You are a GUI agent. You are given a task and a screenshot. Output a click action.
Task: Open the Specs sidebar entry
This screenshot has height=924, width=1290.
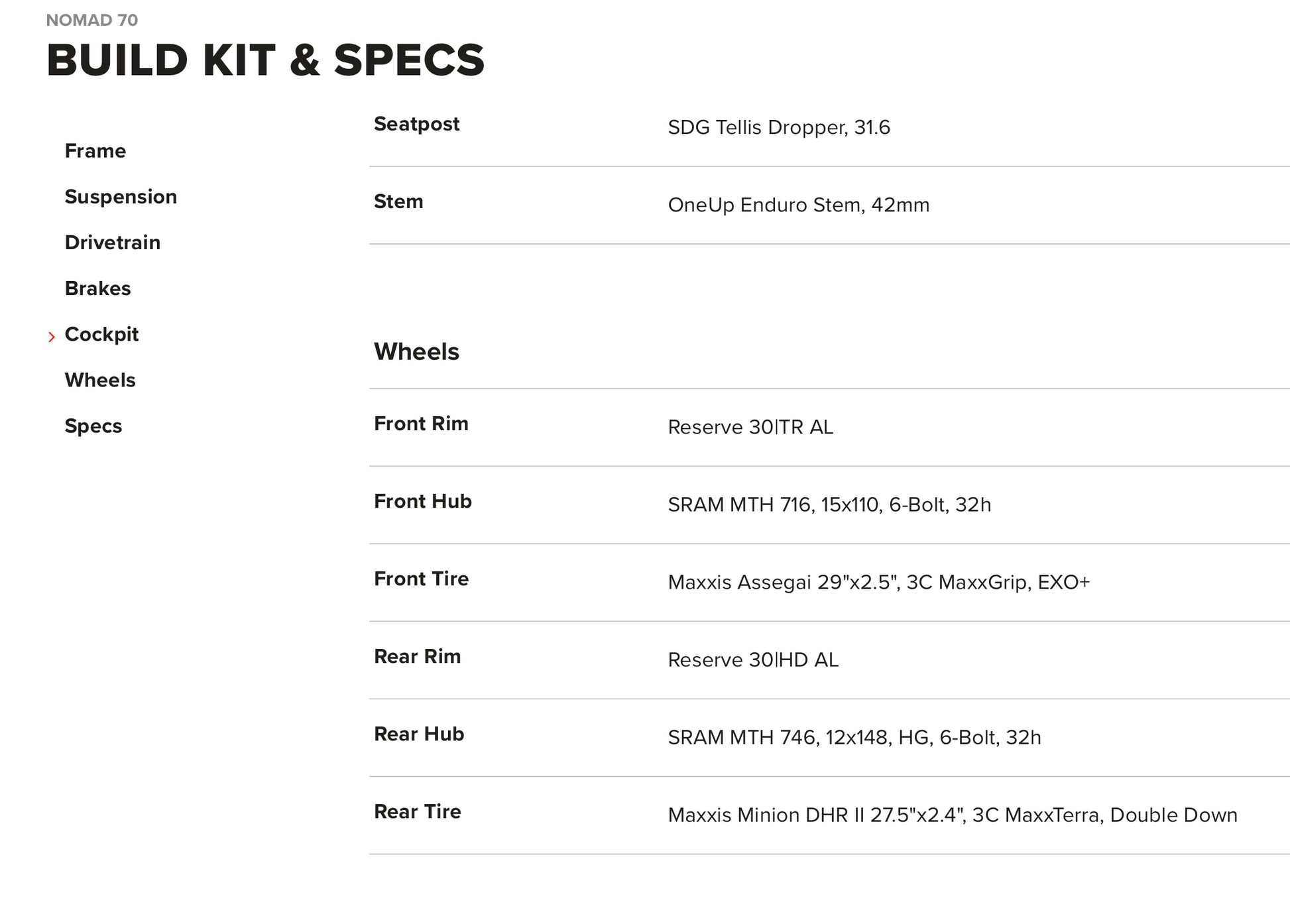pyautogui.click(x=93, y=426)
